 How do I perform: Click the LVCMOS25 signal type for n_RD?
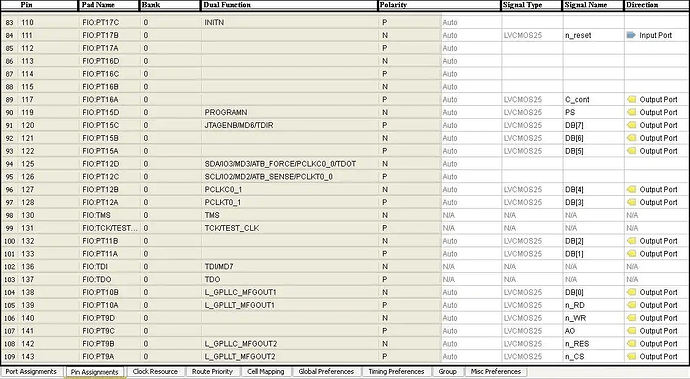click(x=523, y=305)
